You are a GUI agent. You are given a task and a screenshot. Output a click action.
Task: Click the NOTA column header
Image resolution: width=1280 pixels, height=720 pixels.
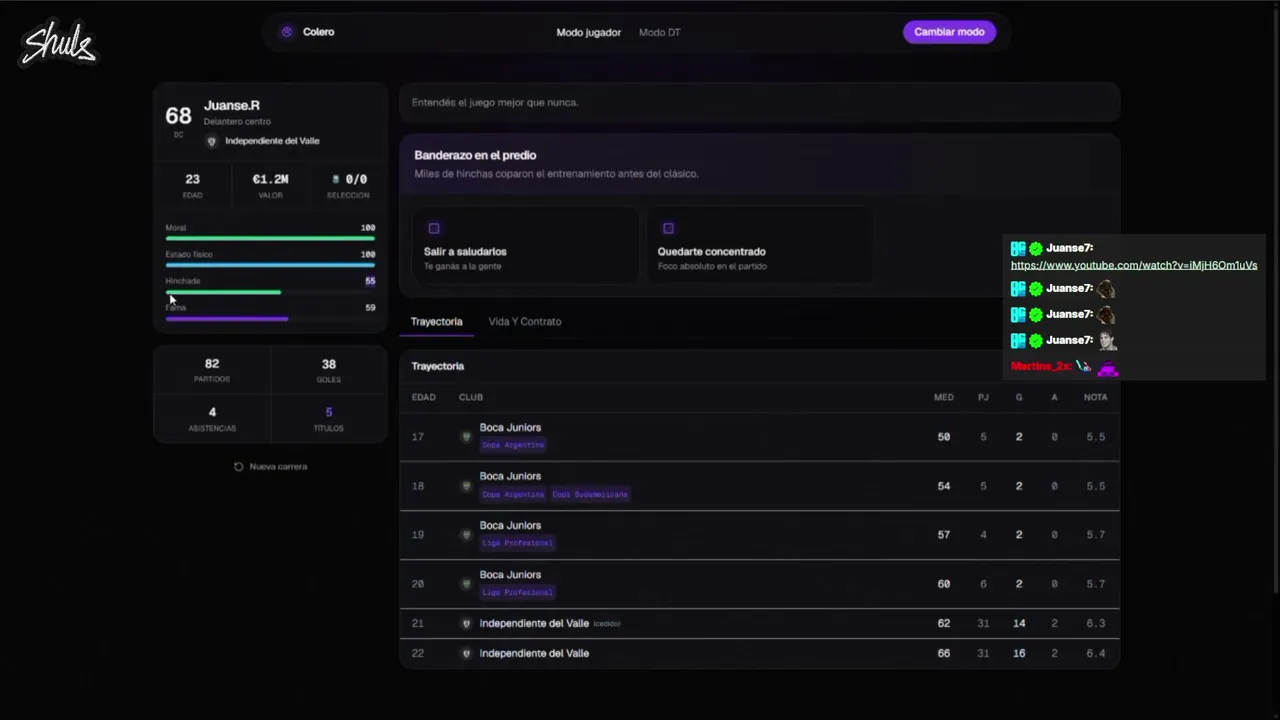click(1095, 397)
